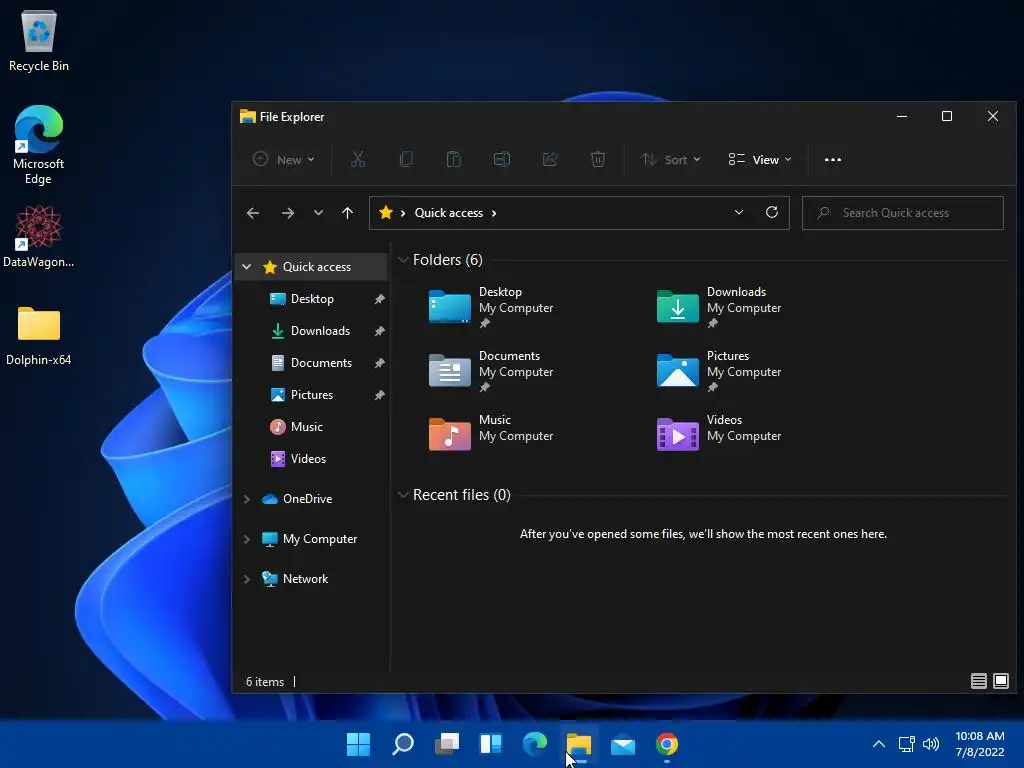1024x768 pixels.
Task: Select the Microsoft Edge desktop shortcut
Action: 39,145
